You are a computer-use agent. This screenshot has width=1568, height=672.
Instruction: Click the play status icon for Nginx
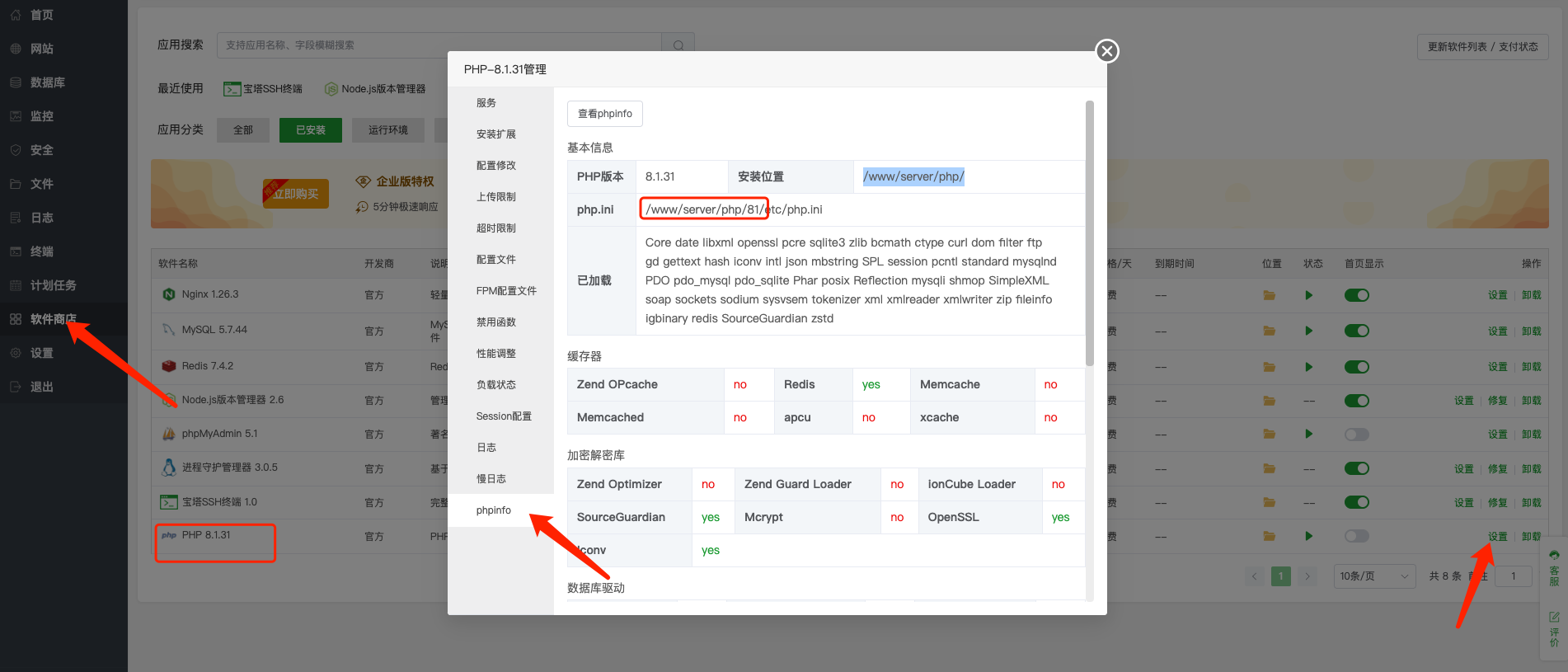tap(1308, 295)
